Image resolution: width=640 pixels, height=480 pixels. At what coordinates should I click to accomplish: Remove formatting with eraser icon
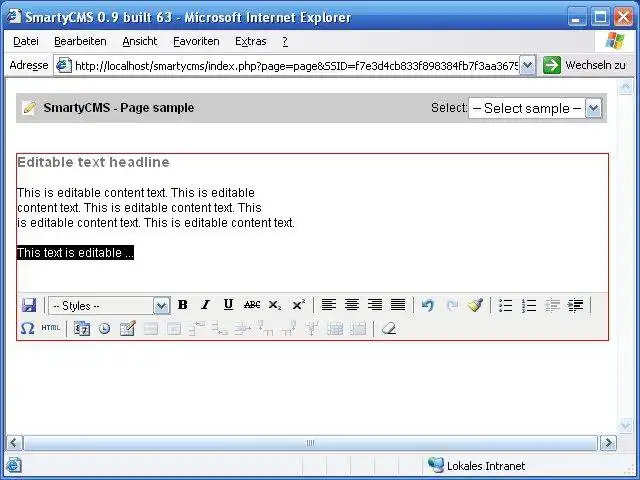[389, 328]
